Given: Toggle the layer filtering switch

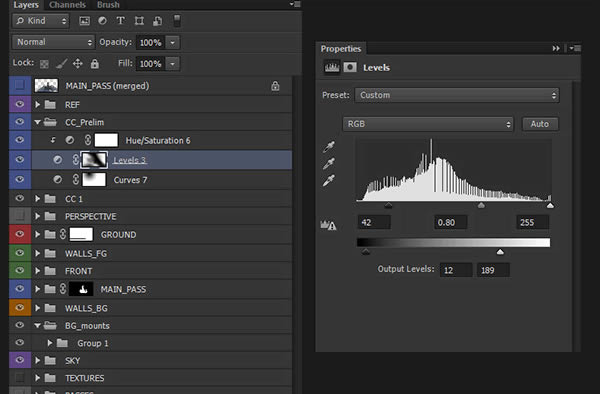Looking at the screenshot, I should coord(177,21).
